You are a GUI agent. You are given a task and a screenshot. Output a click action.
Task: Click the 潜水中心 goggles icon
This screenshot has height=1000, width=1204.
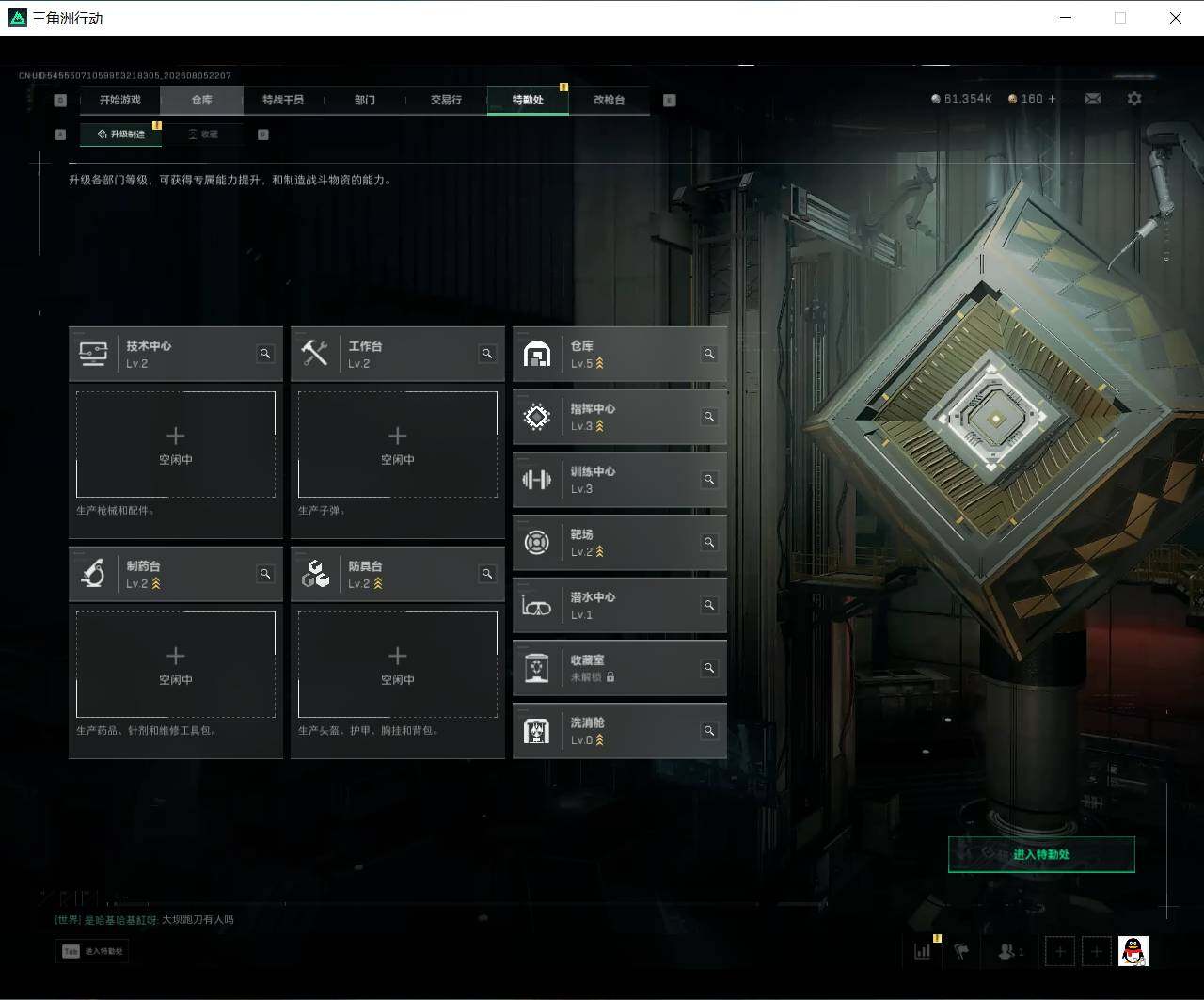[536, 607]
